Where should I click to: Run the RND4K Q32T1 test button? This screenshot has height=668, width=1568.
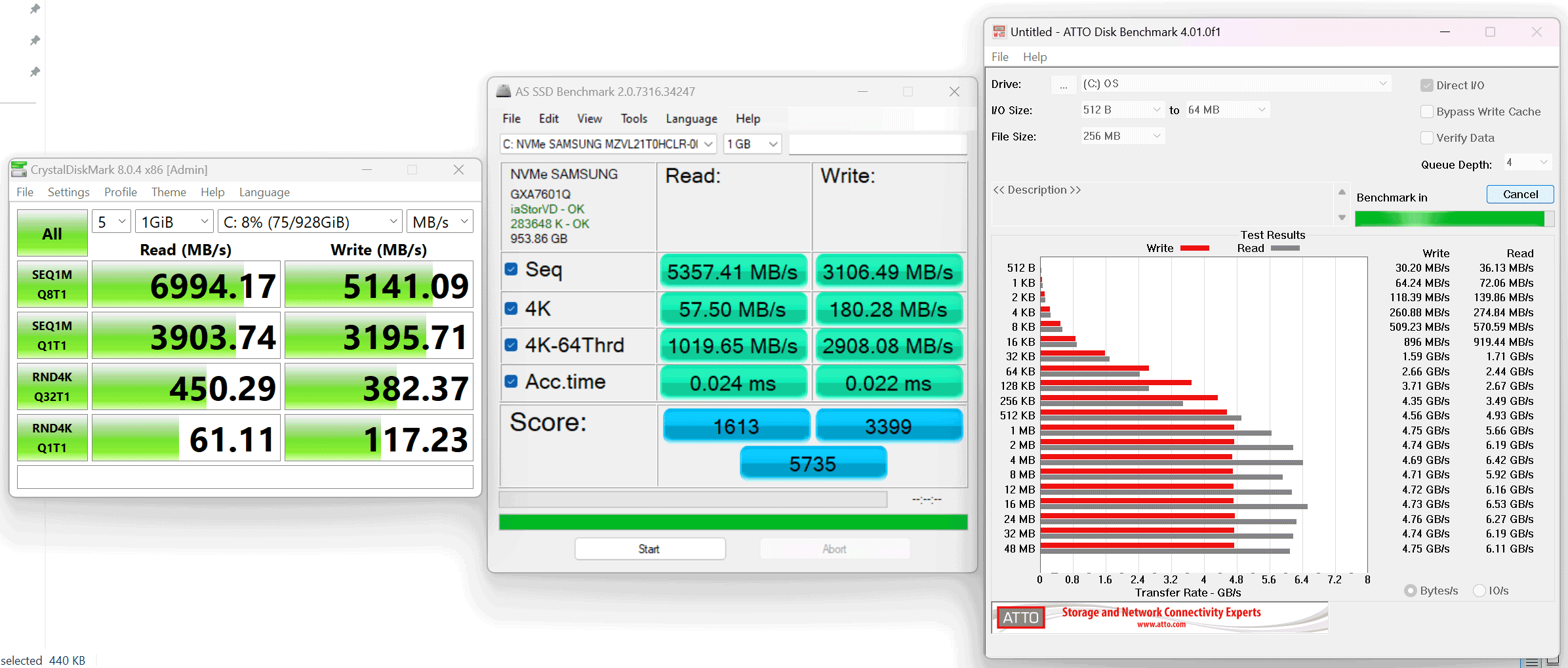[52, 386]
